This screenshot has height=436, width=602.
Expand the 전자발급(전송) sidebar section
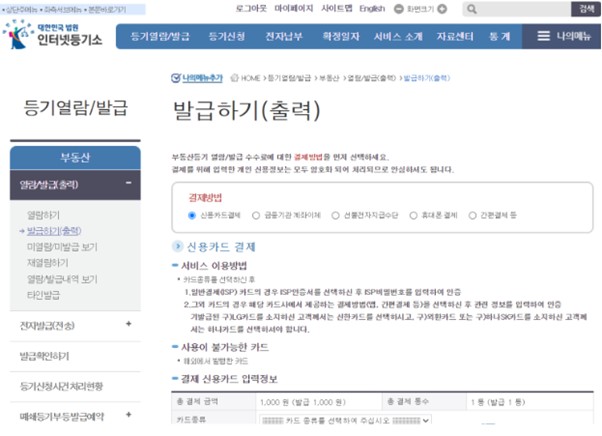tap(129, 325)
